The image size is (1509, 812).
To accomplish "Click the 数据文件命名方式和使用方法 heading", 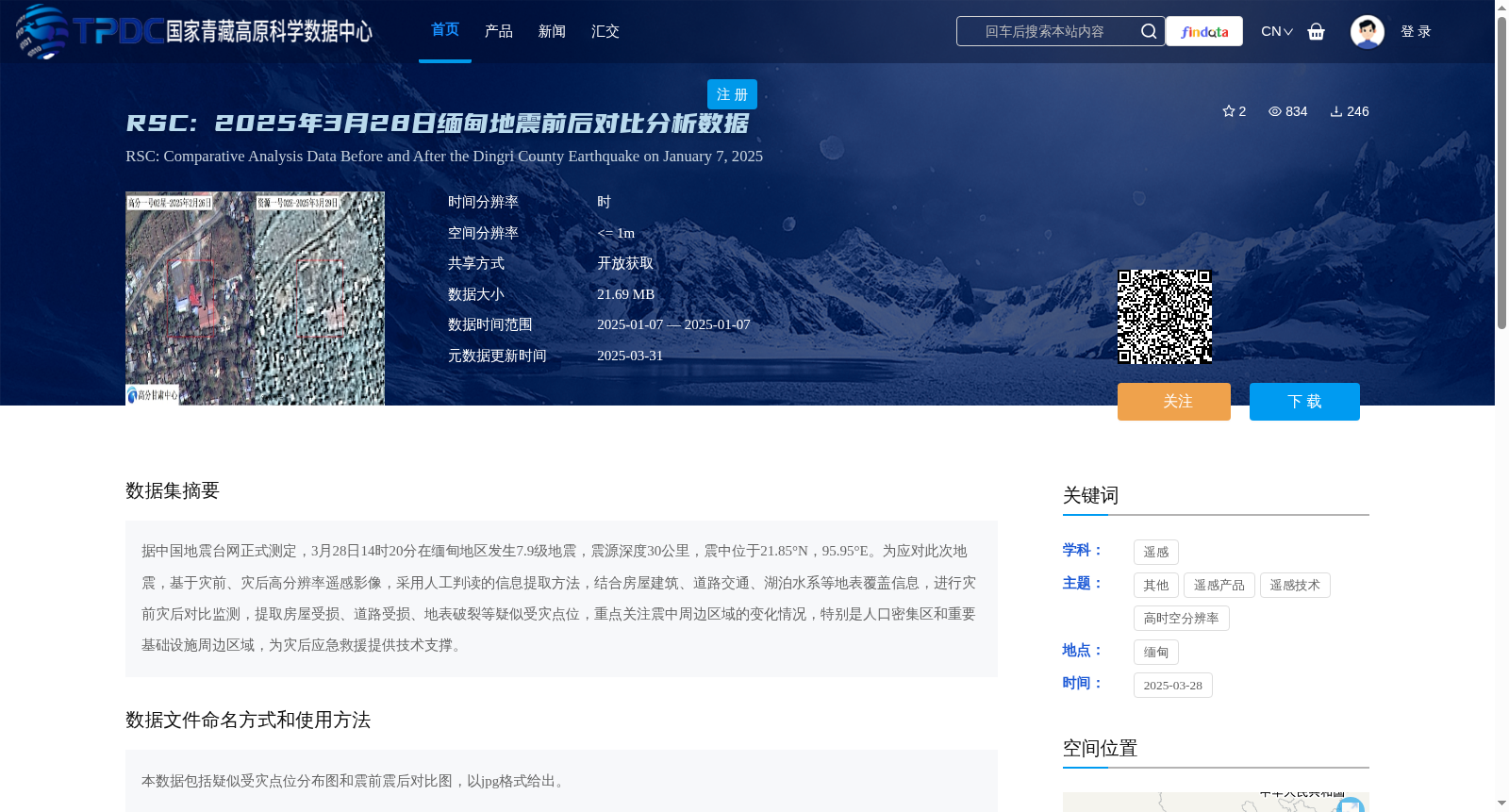I will click(248, 721).
